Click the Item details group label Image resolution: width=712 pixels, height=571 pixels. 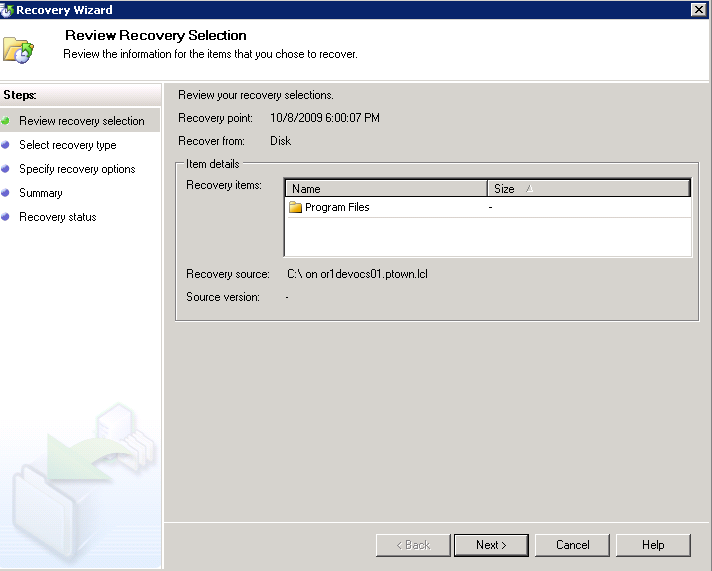coord(213,164)
